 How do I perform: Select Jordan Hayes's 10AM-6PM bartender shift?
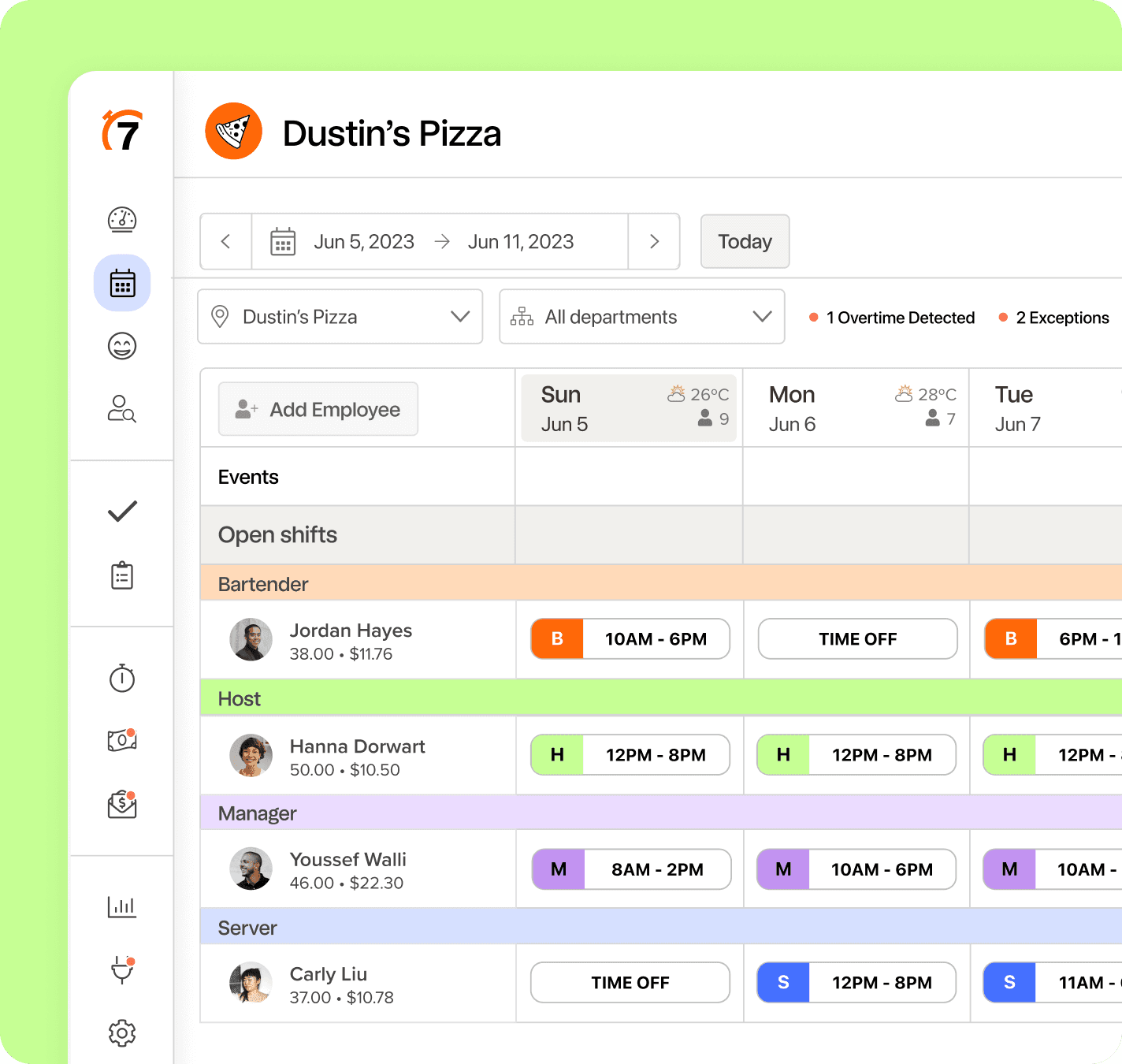coord(630,639)
